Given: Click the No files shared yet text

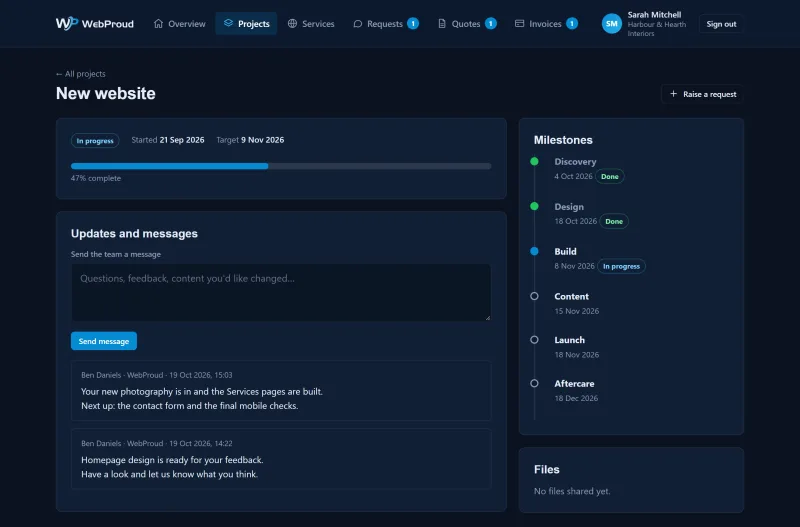Looking at the screenshot, I should [572, 491].
